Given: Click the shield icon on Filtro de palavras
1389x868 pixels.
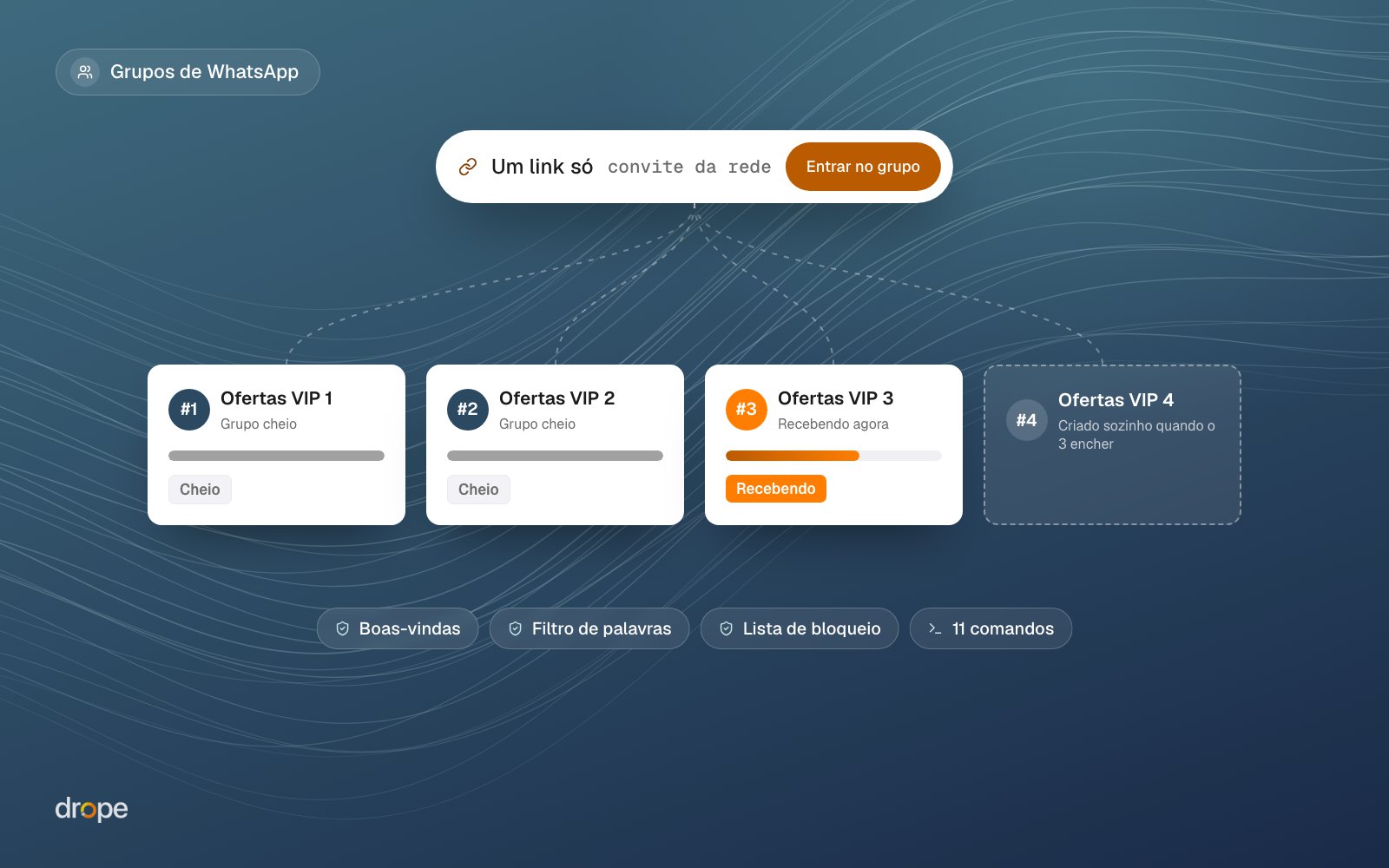Looking at the screenshot, I should 515,628.
